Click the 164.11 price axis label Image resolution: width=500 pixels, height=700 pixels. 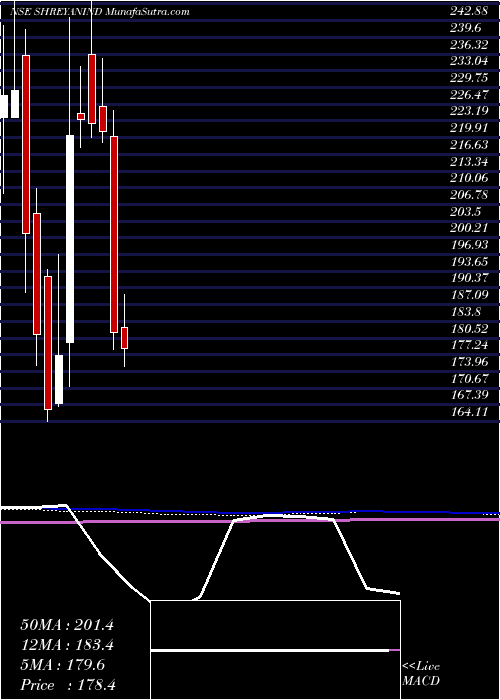[469, 412]
